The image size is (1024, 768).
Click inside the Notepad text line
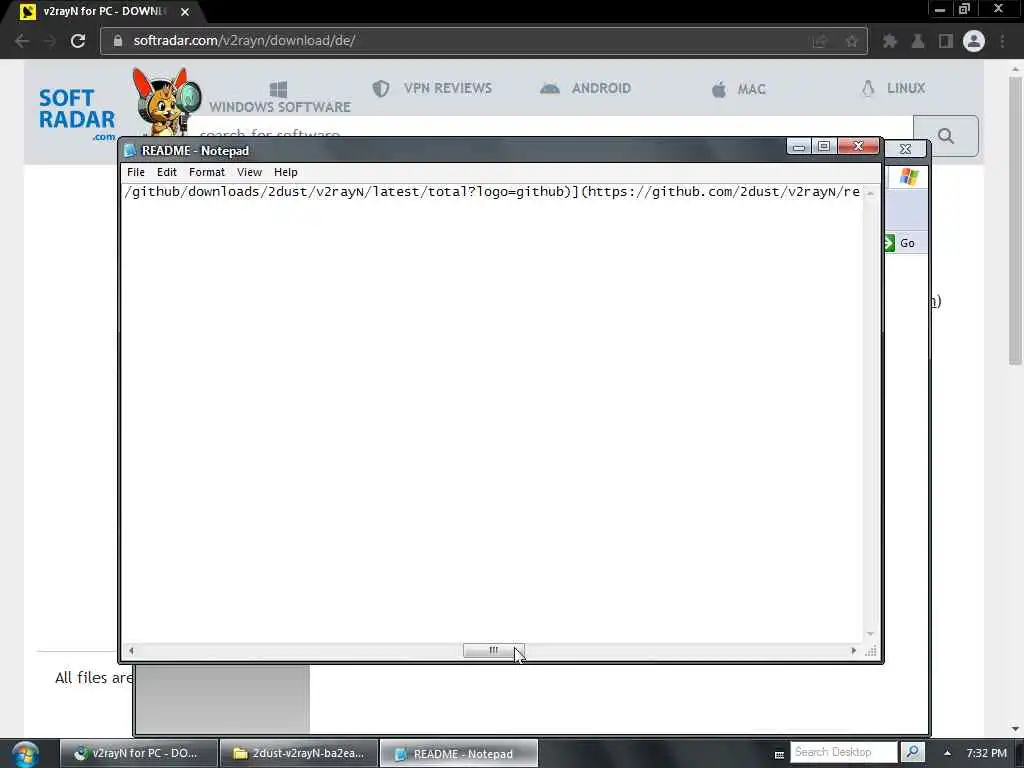pos(492,191)
